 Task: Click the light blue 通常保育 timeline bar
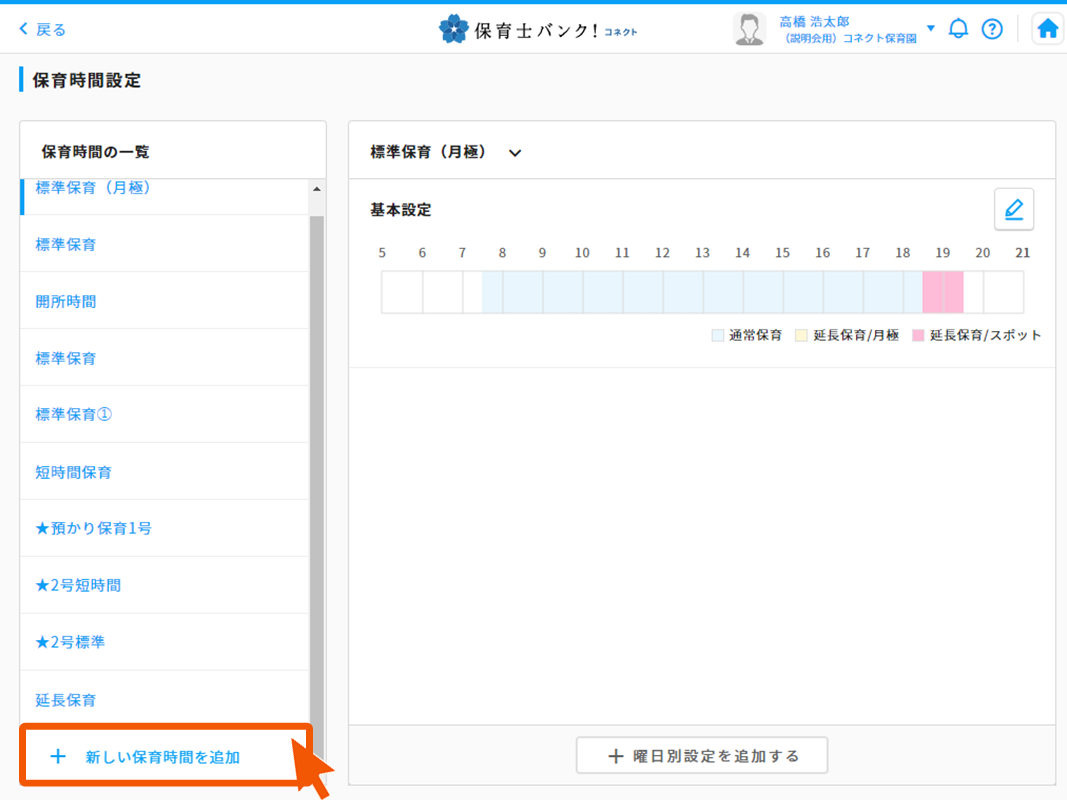[x=700, y=292]
